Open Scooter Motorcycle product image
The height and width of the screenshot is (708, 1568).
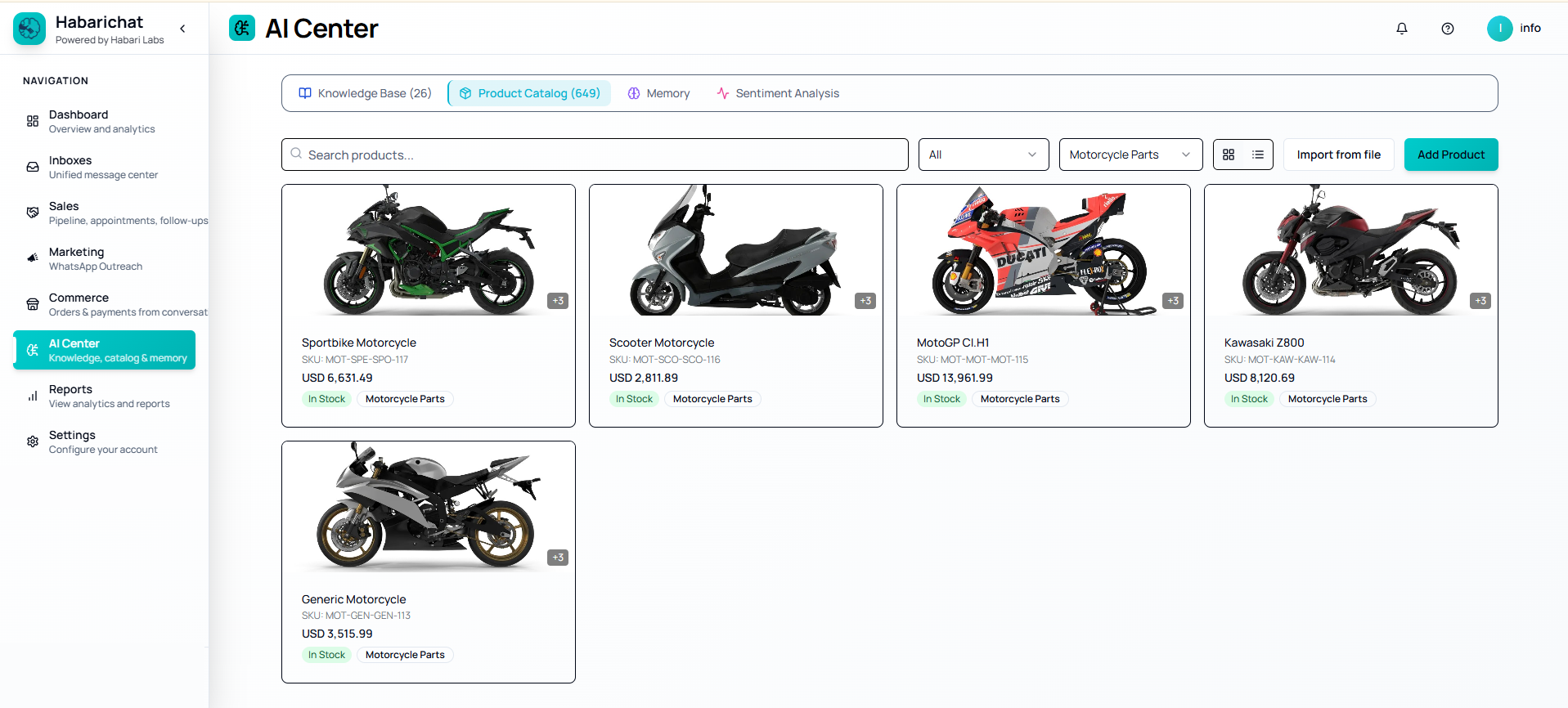click(x=736, y=250)
